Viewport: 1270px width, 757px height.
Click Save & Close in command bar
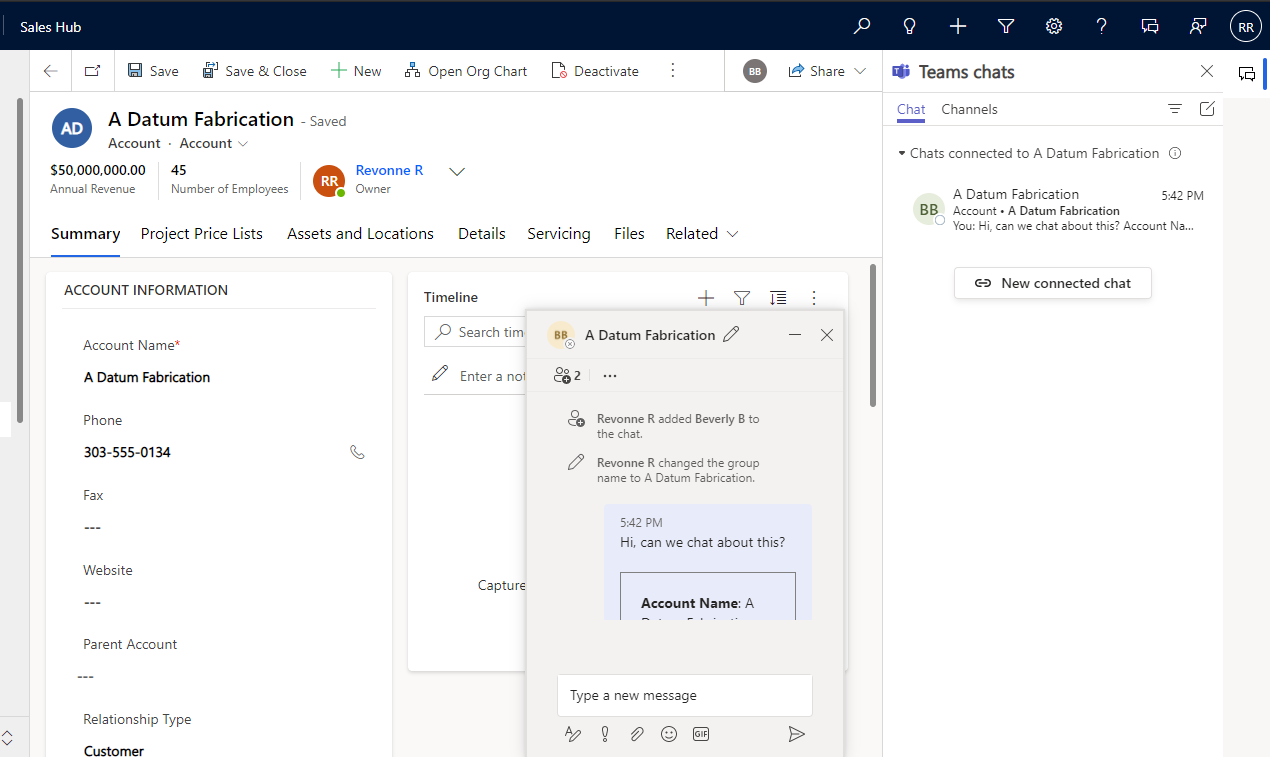click(255, 71)
